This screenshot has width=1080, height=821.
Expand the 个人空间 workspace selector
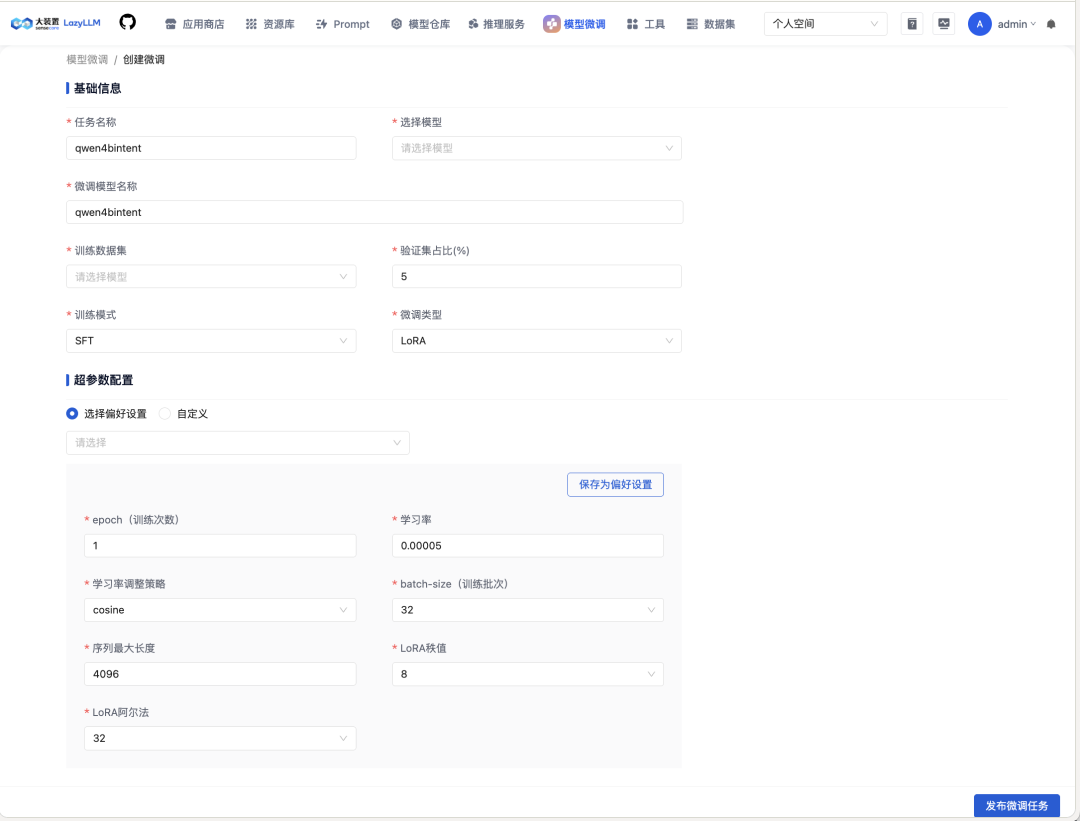825,24
